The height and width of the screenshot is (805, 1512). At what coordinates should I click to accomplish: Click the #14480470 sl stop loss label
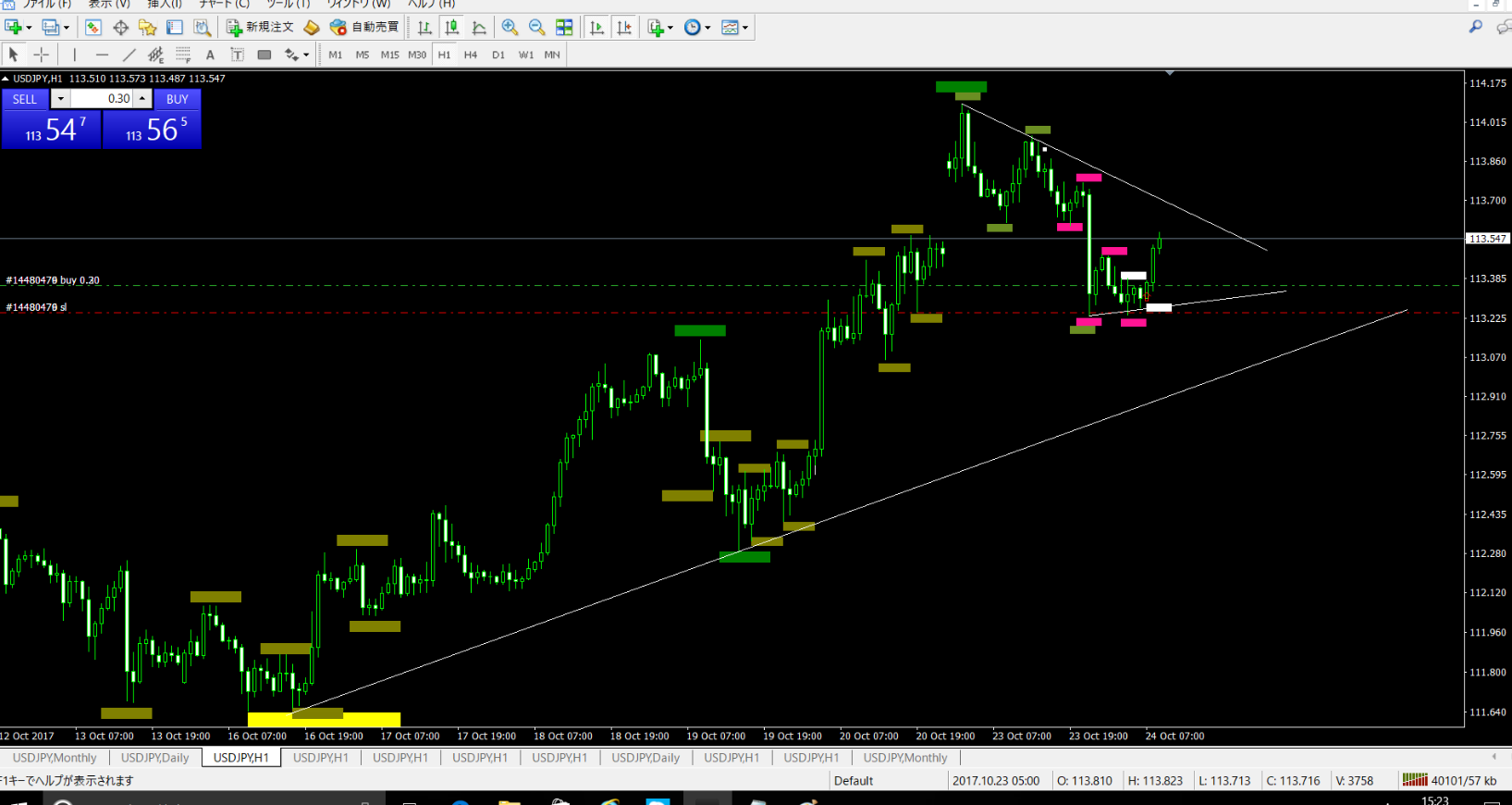click(x=36, y=307)
